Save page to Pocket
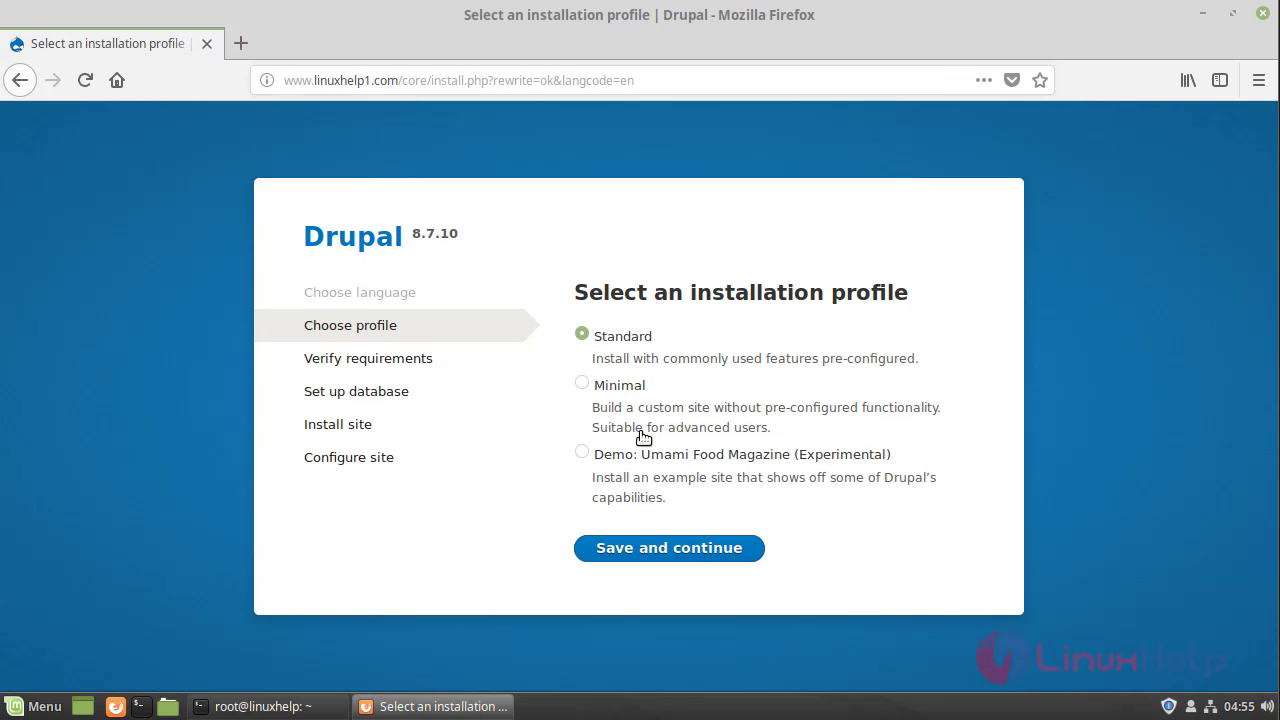This screenshot has width=1280, height=720. pyautogui.click(x=1012, y=80)
